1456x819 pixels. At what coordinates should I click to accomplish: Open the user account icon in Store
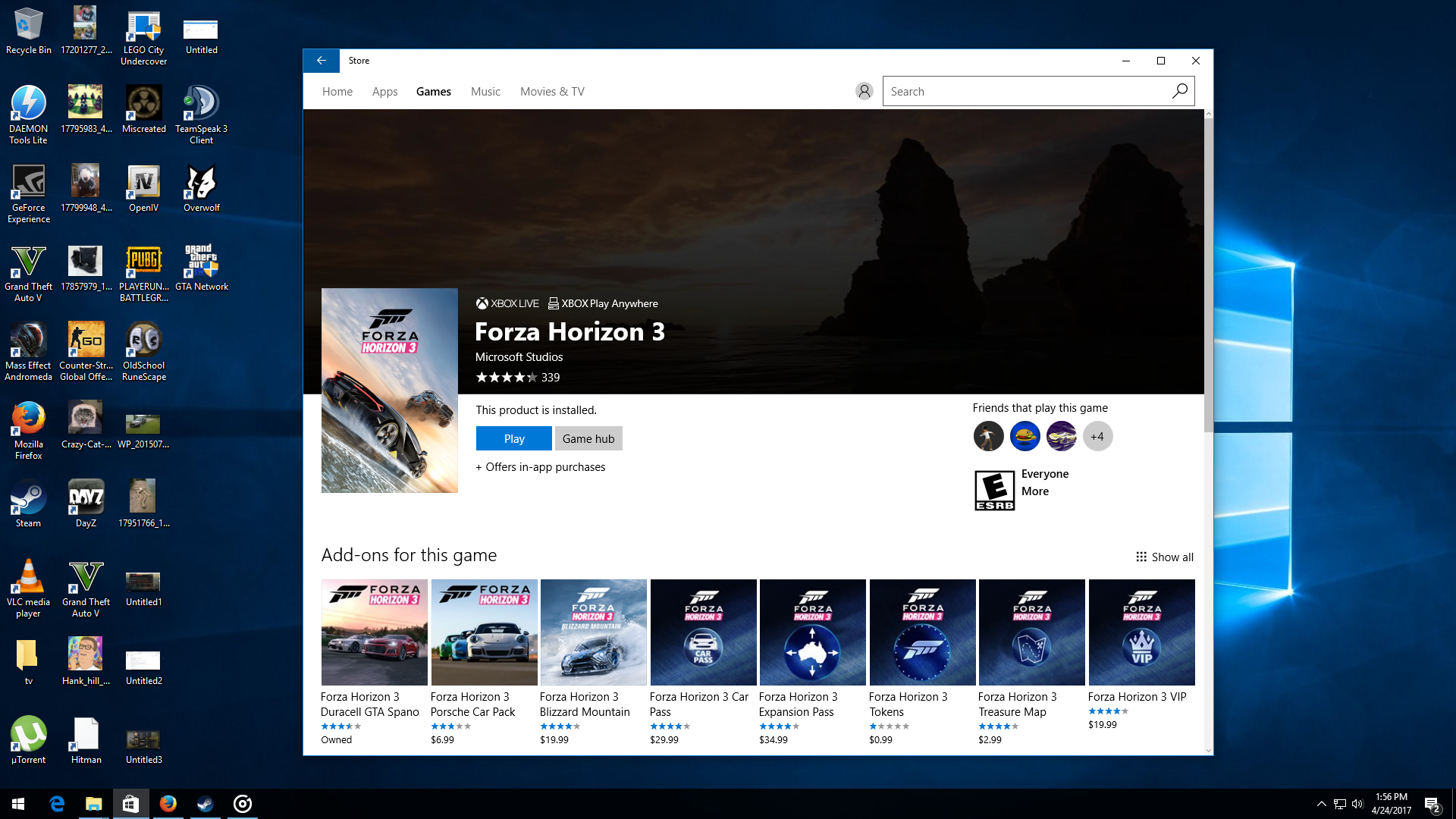tap(864, 91)
